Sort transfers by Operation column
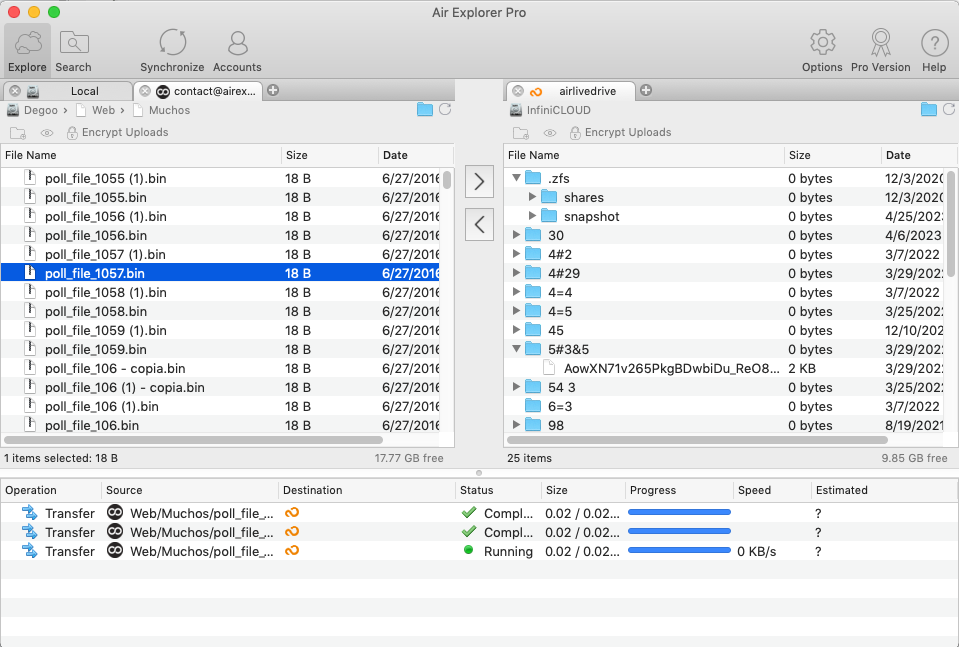 pos(51,490)
